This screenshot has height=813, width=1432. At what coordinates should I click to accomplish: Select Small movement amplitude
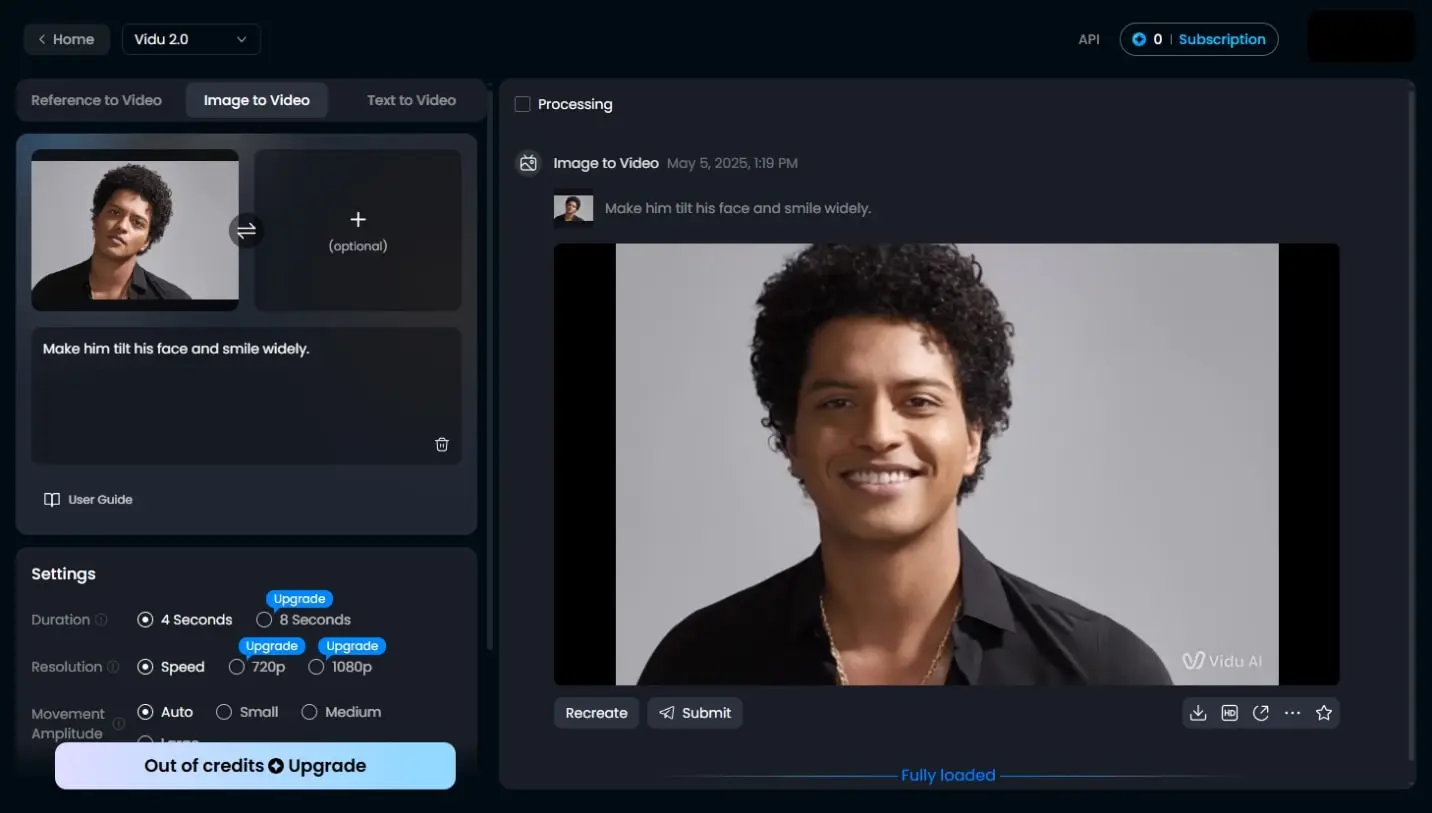[x=247, y=712]
